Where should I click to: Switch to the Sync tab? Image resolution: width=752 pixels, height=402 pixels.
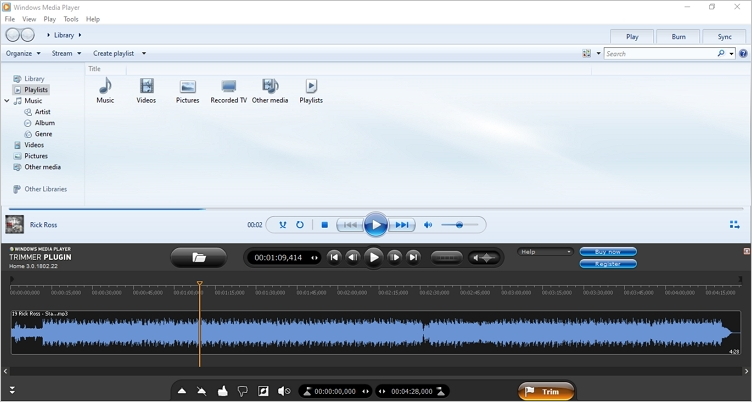point(724,36)
